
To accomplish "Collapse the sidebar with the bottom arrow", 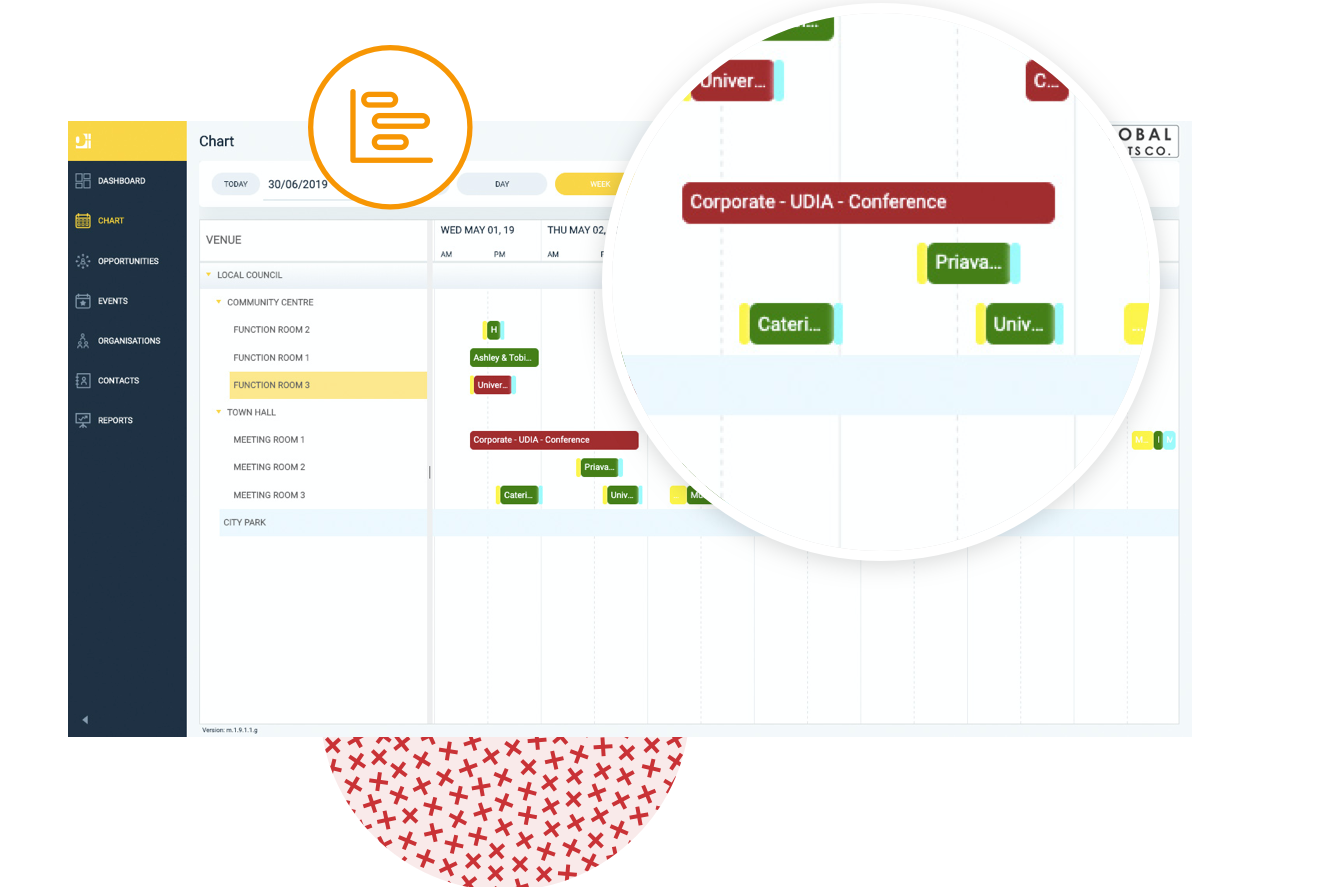I will tap(85, 719).
